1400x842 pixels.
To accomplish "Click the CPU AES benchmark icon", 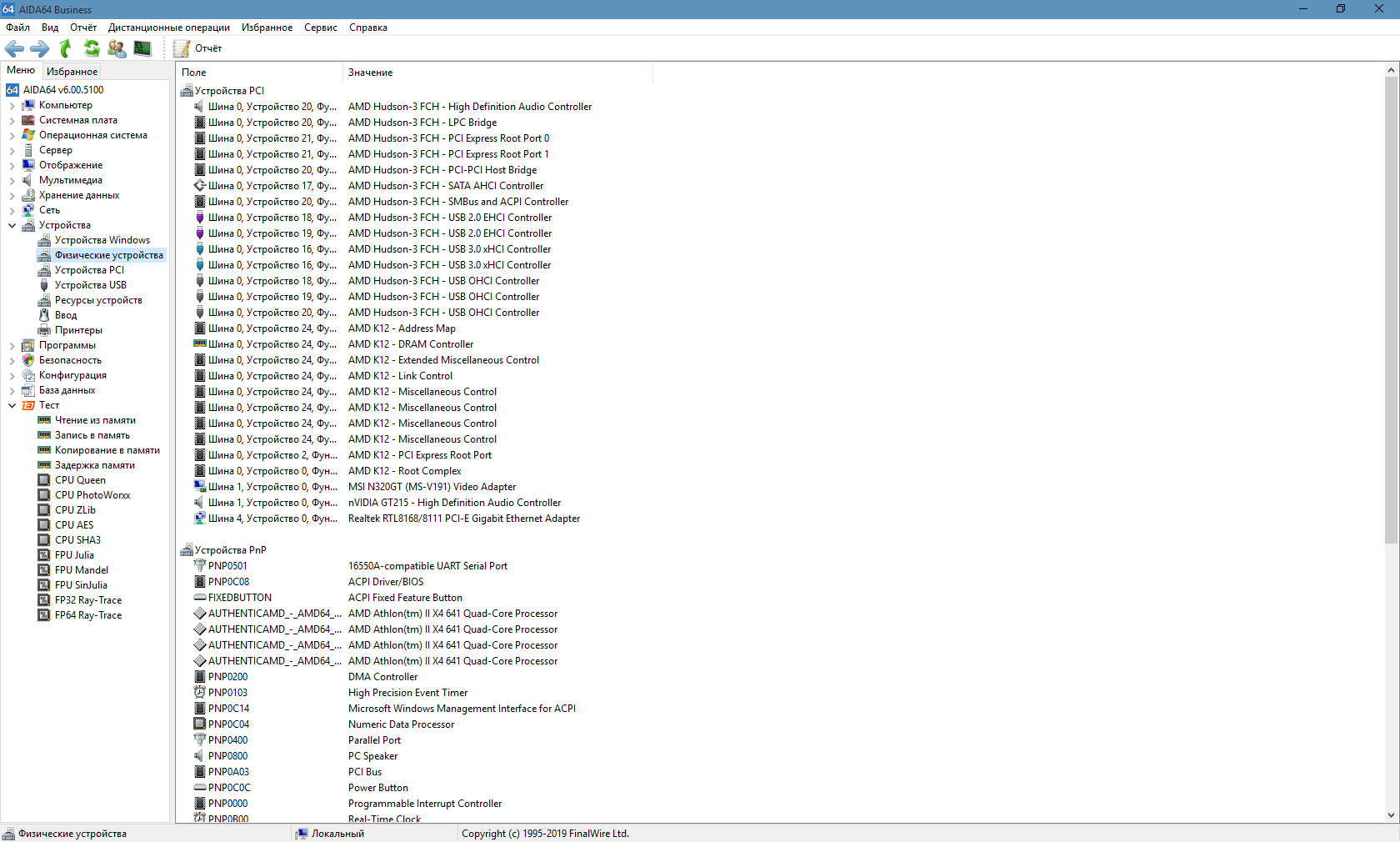I will [x=44, y=525].
